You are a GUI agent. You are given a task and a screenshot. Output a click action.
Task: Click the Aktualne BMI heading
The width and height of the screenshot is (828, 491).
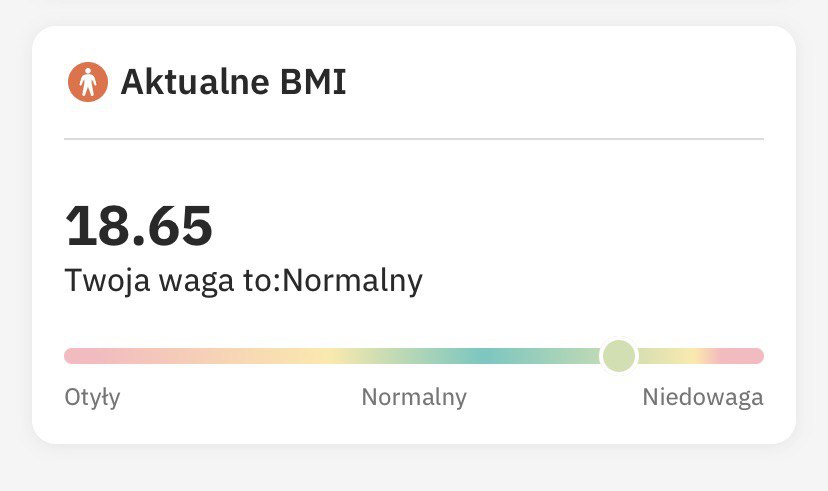233,82
